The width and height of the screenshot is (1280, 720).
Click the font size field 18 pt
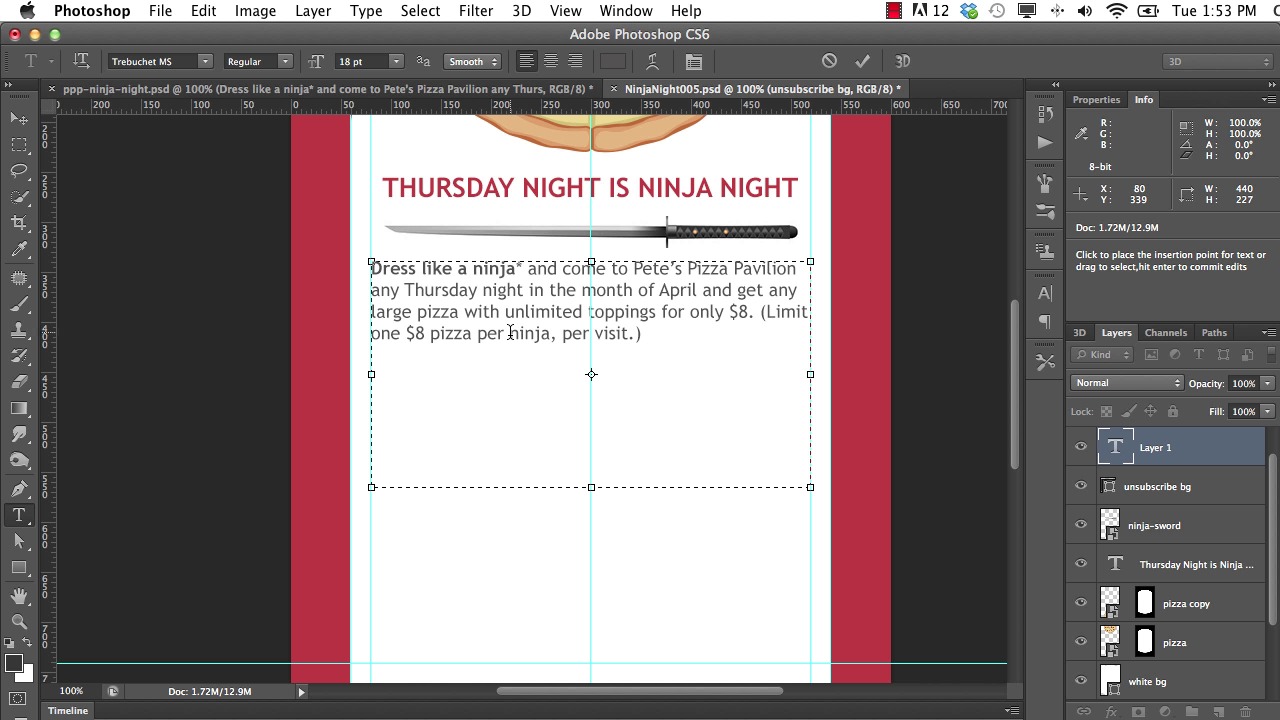pyautogui.click(x=360, y=61)
